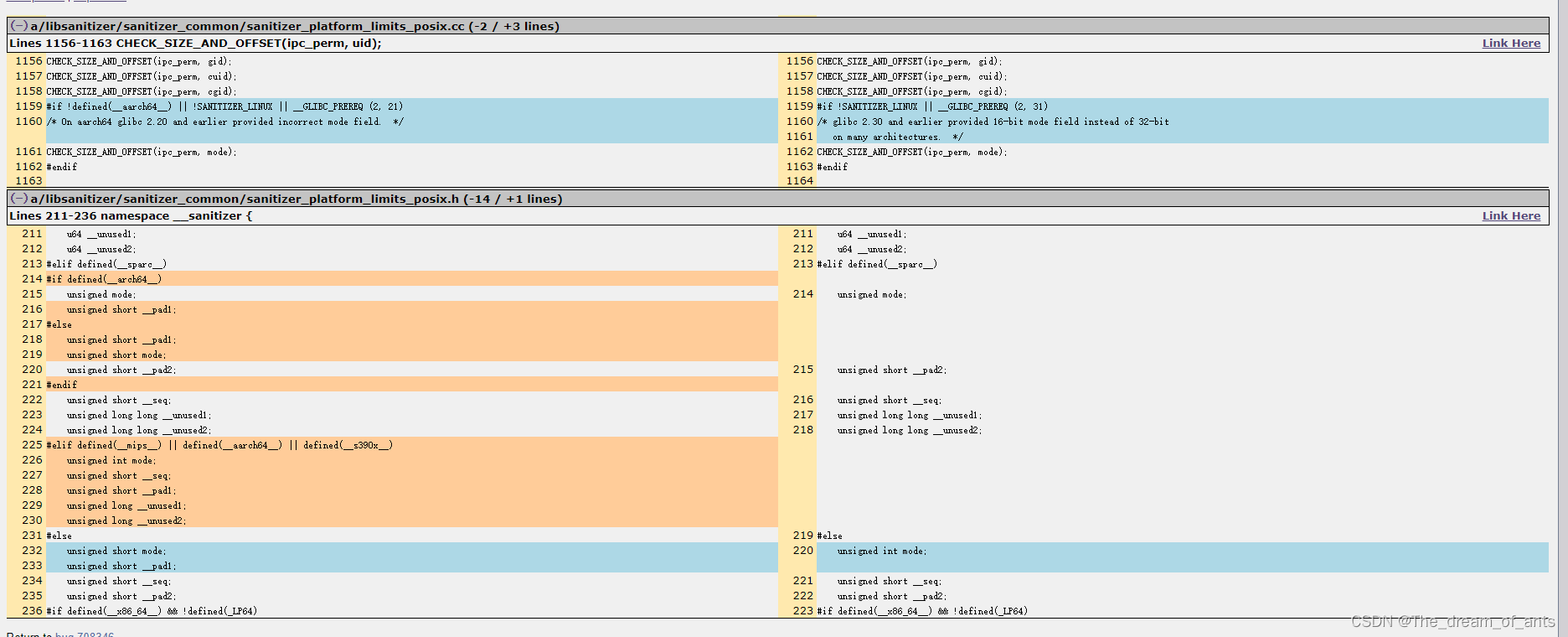Screen dimensions: 1568x637
Task: Click right line 219 '#else'
Action: (x=829, y=536)
